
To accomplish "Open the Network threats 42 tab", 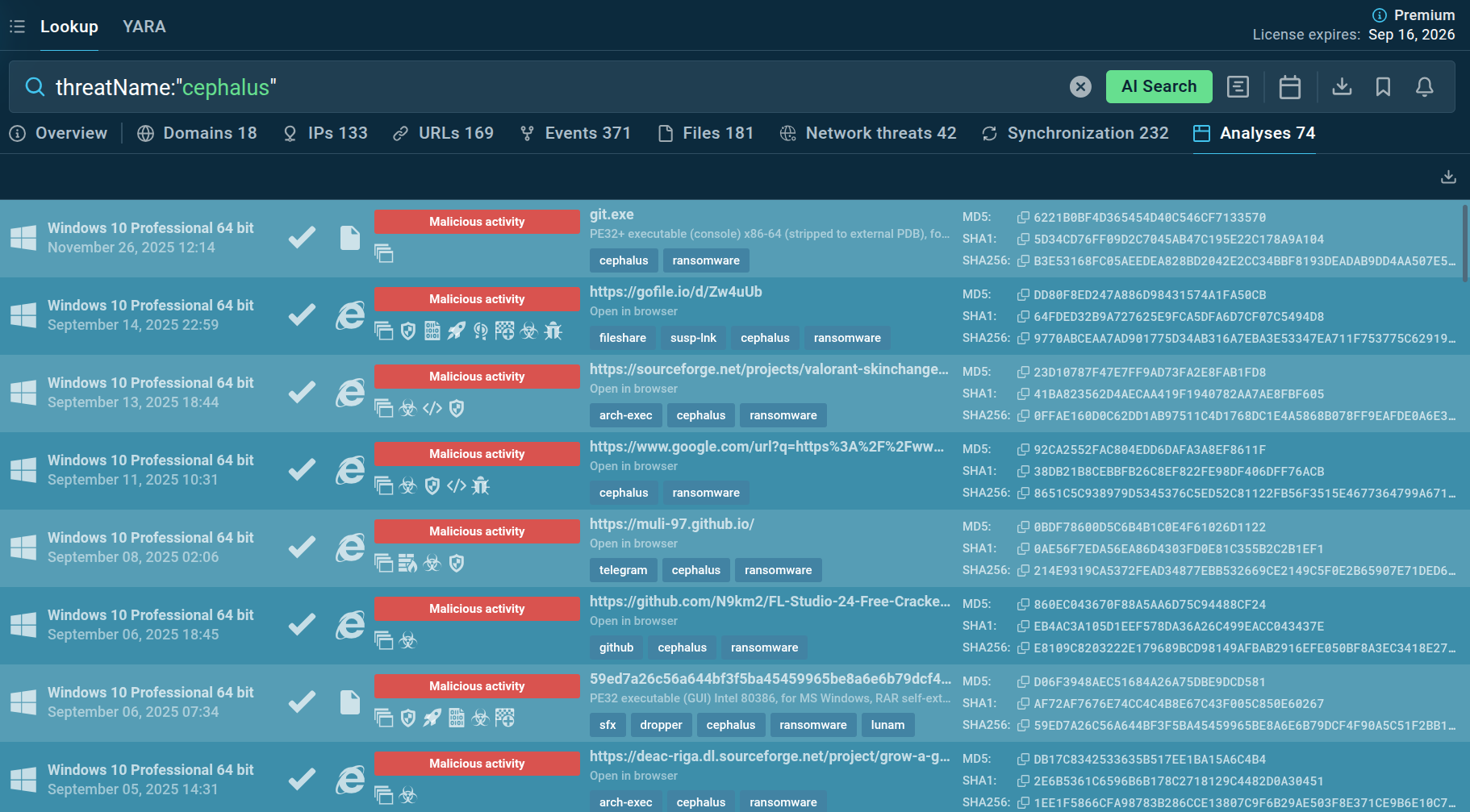I will pyautogui.click(x=868, y=133).
